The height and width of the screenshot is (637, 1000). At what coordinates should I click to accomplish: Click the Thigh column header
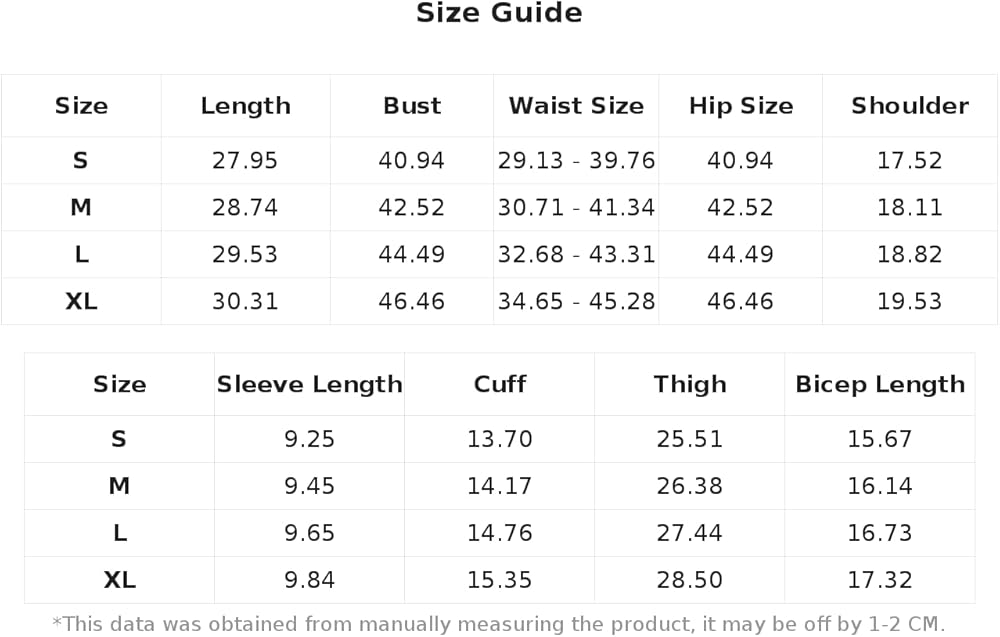(689, 385)
